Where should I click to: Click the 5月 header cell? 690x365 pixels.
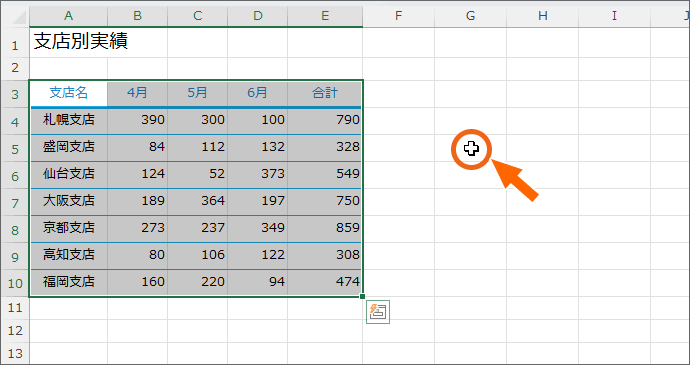tap(198, 93)
